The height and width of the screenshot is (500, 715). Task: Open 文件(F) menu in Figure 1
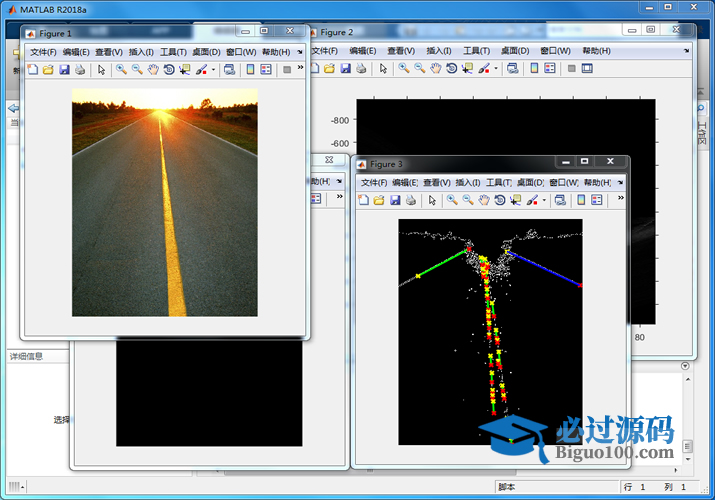[x=43, y=52]
